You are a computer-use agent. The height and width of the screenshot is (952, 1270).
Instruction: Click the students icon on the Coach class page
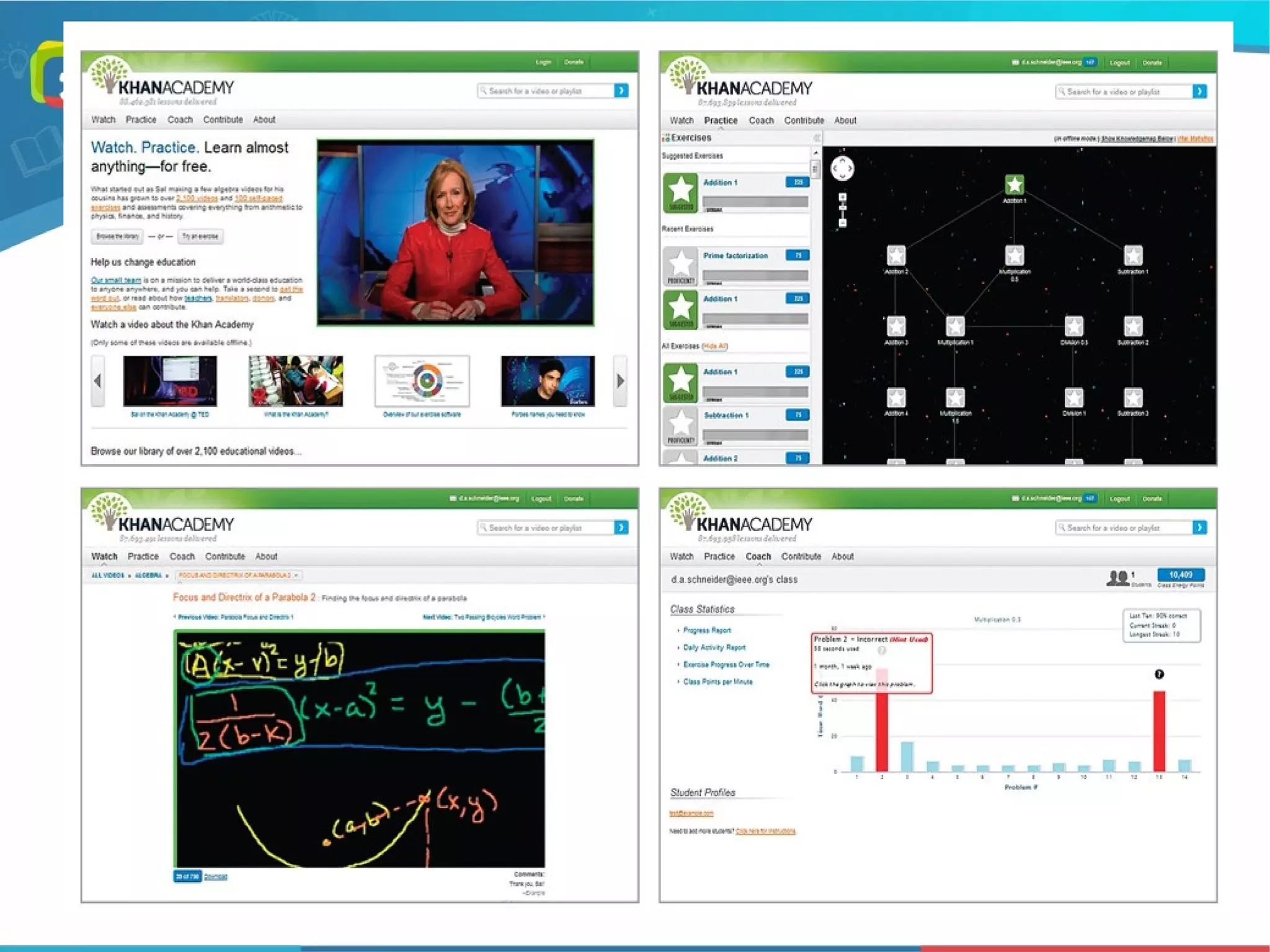(x=1117, y=578)
